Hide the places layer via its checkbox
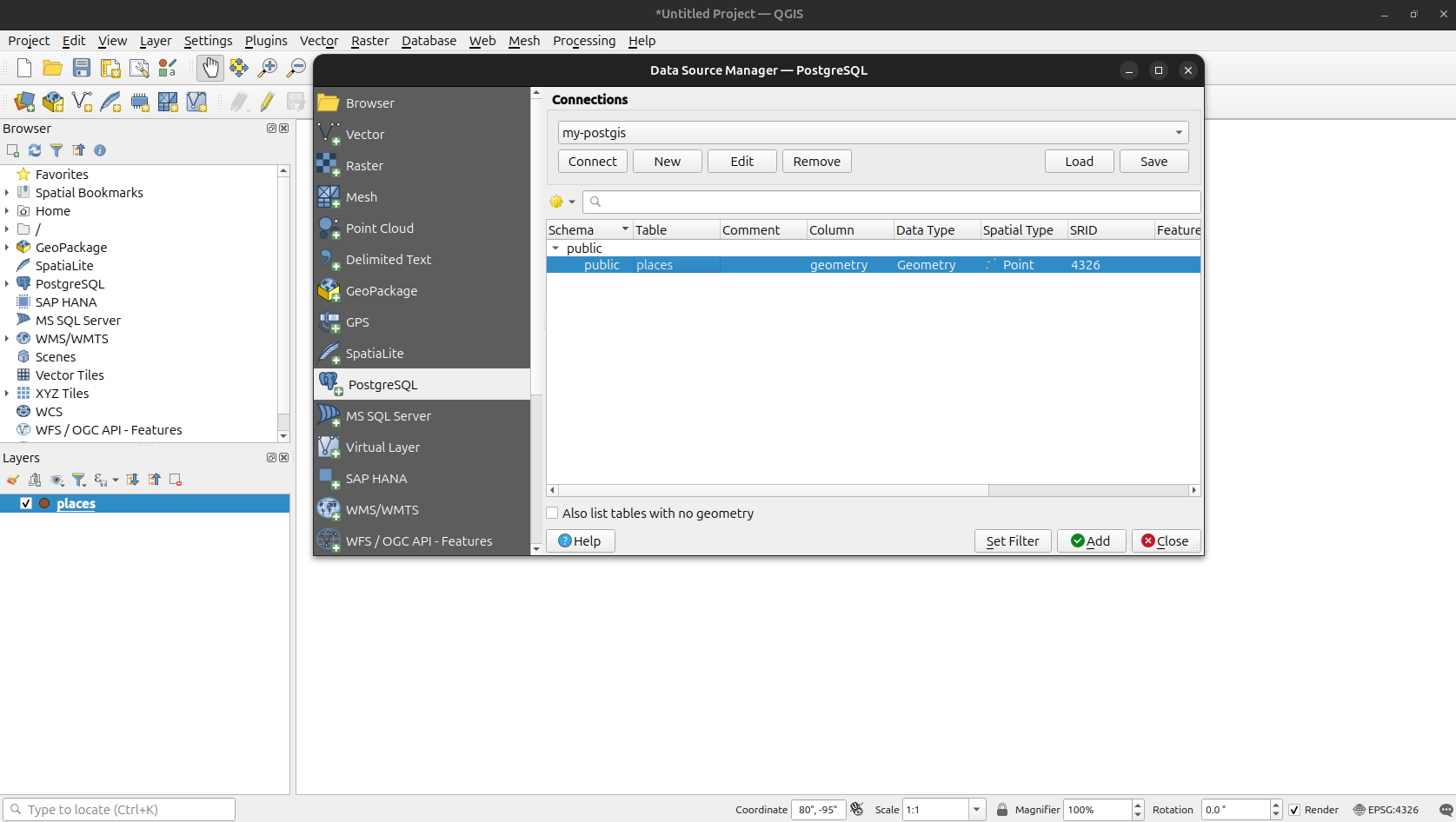Screen dimensions: 1456x822 click(26, 503)
